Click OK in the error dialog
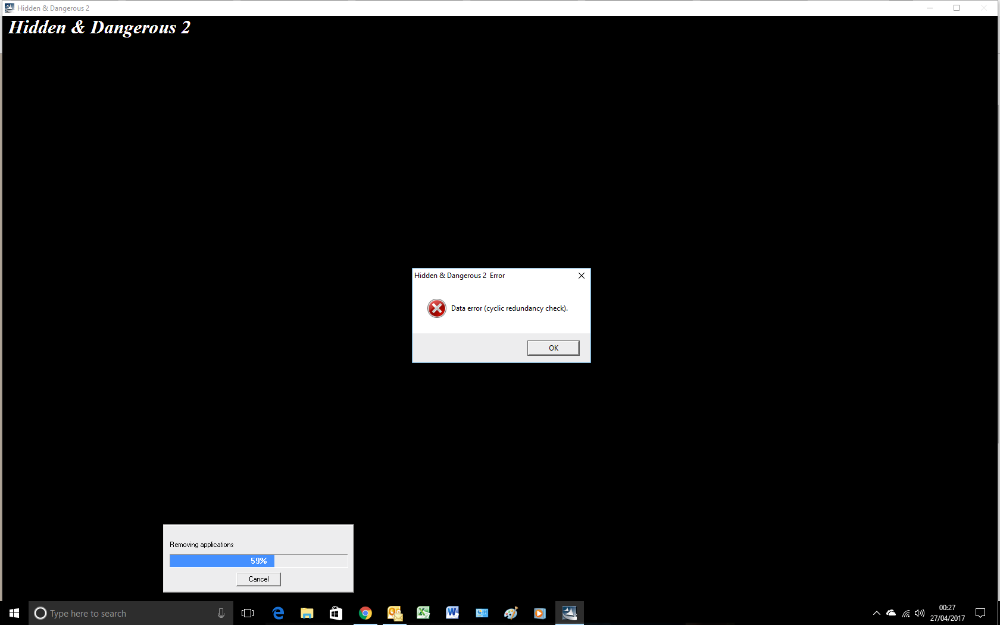 (553, 348)
